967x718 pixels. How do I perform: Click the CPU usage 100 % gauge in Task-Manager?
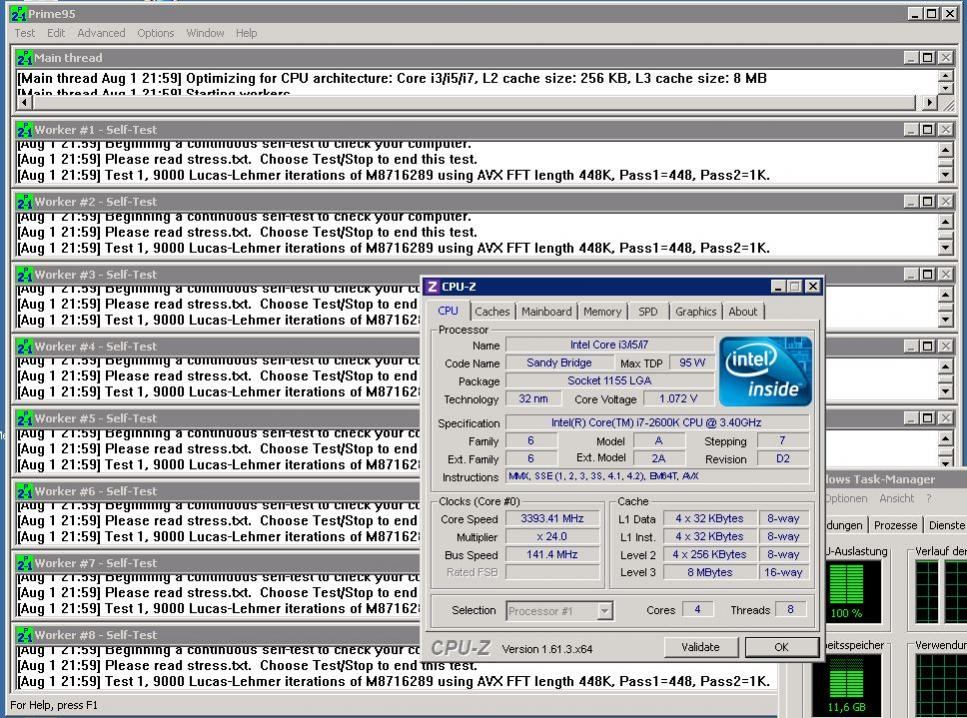[x=846, y=592]
